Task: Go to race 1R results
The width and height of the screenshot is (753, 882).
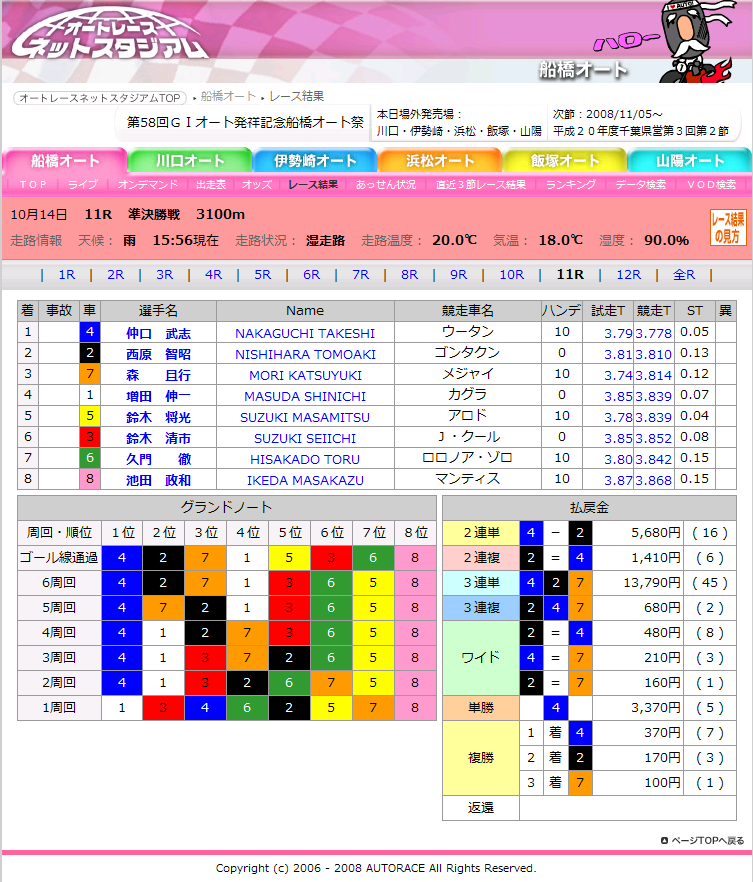Action: click(67, 274)
